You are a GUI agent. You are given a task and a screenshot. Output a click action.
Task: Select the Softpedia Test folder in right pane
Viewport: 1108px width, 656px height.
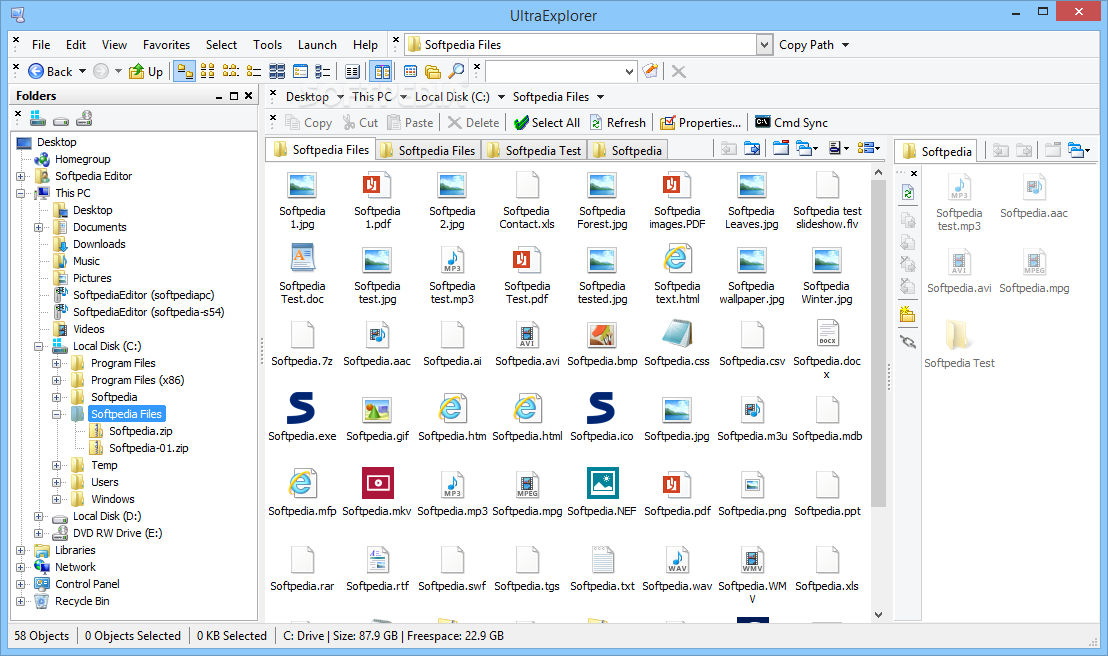(959, 344)
